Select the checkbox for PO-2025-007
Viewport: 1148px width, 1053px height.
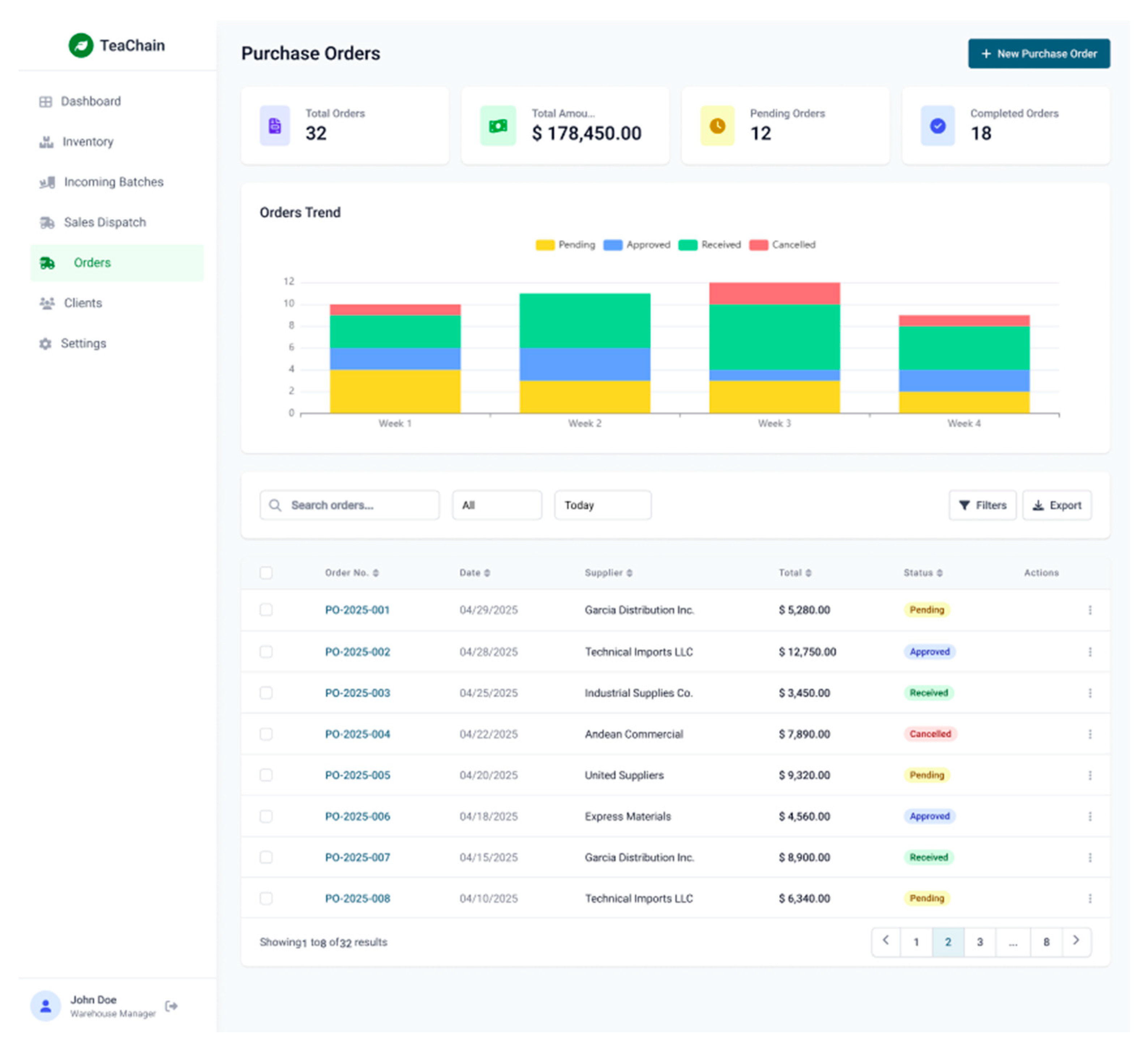(266, 857)
